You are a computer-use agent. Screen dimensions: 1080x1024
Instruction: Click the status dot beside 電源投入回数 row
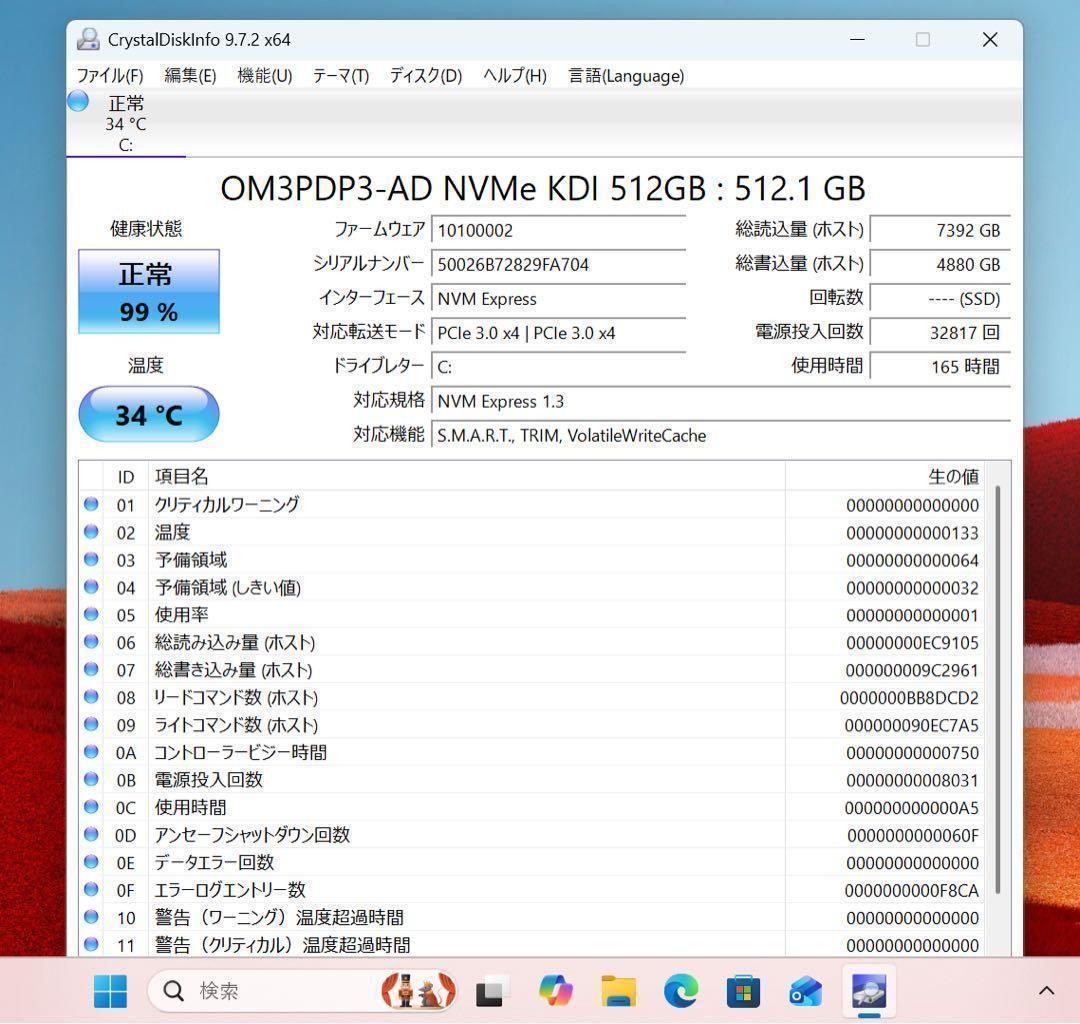(x=91, y=779)
